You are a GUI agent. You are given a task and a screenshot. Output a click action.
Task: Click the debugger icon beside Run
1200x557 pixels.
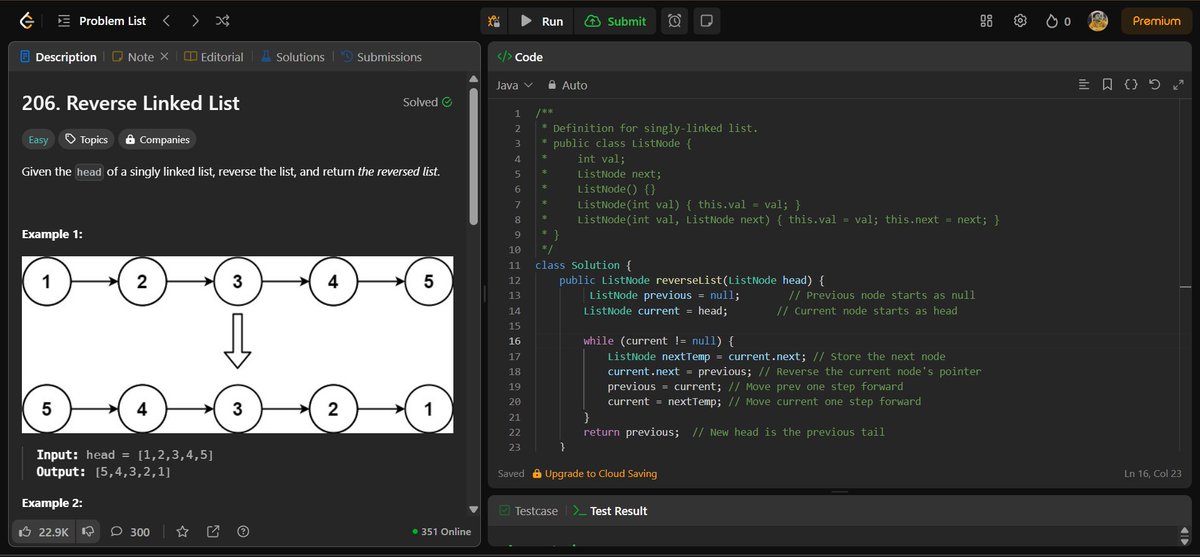coord(493,21)
